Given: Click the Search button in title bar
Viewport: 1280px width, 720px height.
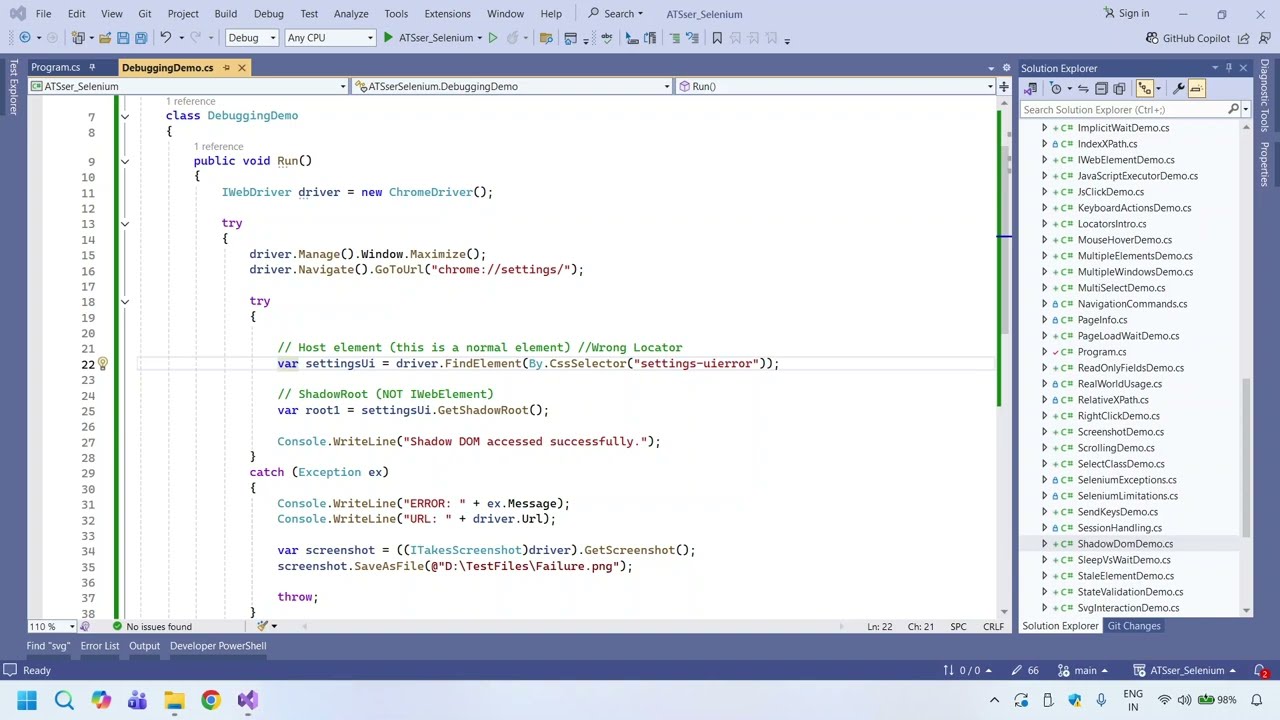Looking at the screenshot, I should click(616, 14).
